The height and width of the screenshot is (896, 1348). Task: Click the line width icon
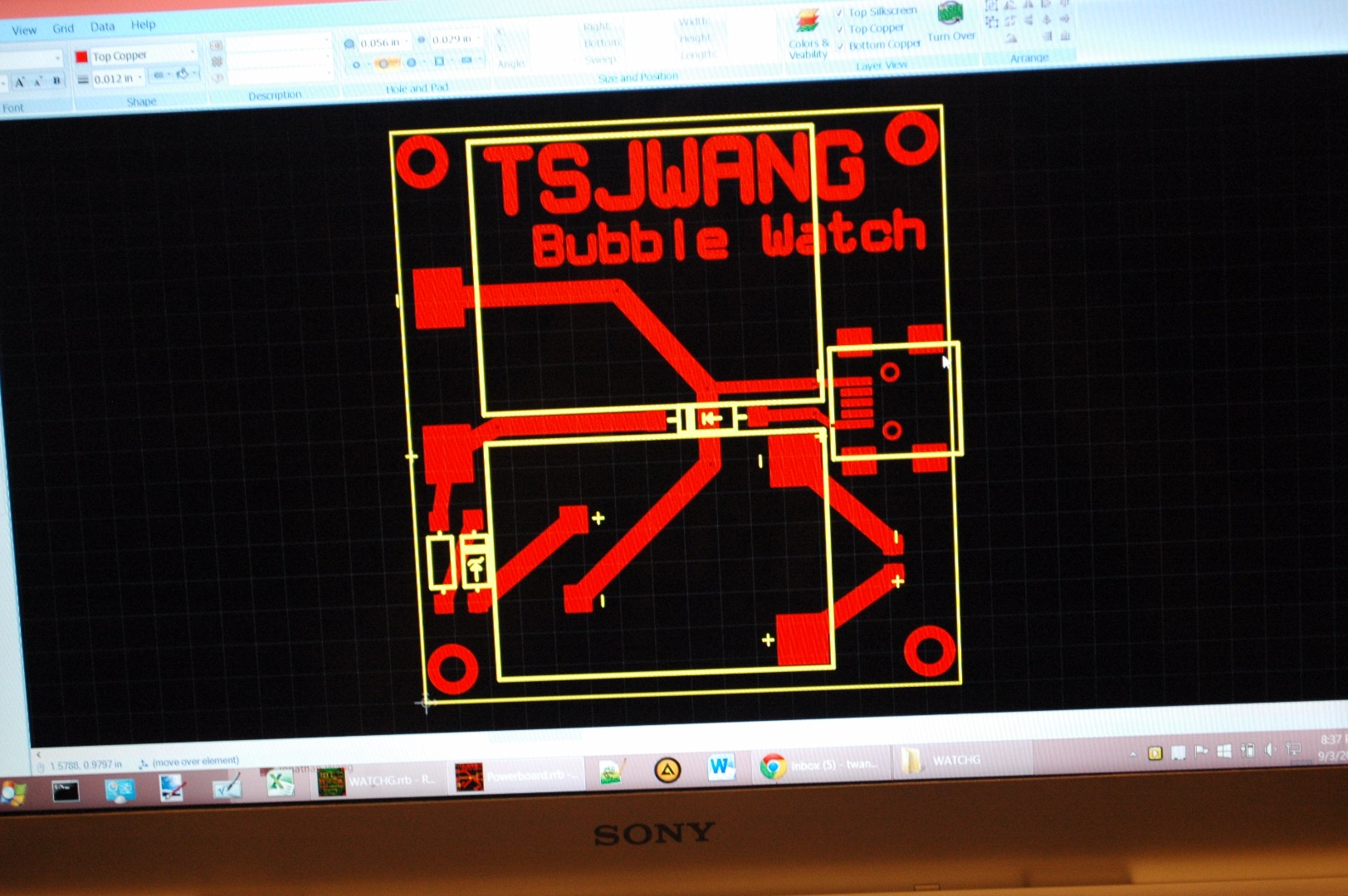(x=83, y=80)
